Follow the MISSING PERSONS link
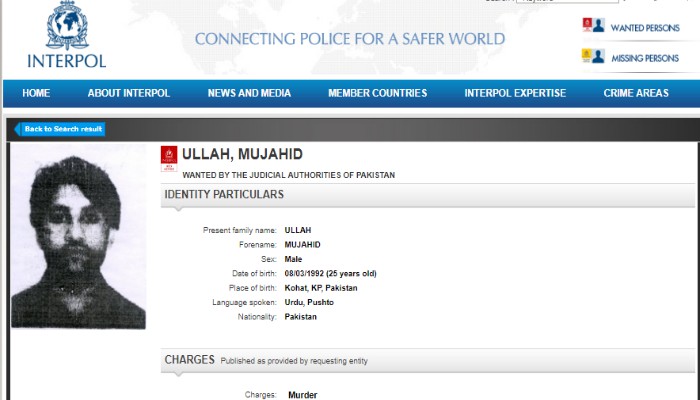 point(645,58)
